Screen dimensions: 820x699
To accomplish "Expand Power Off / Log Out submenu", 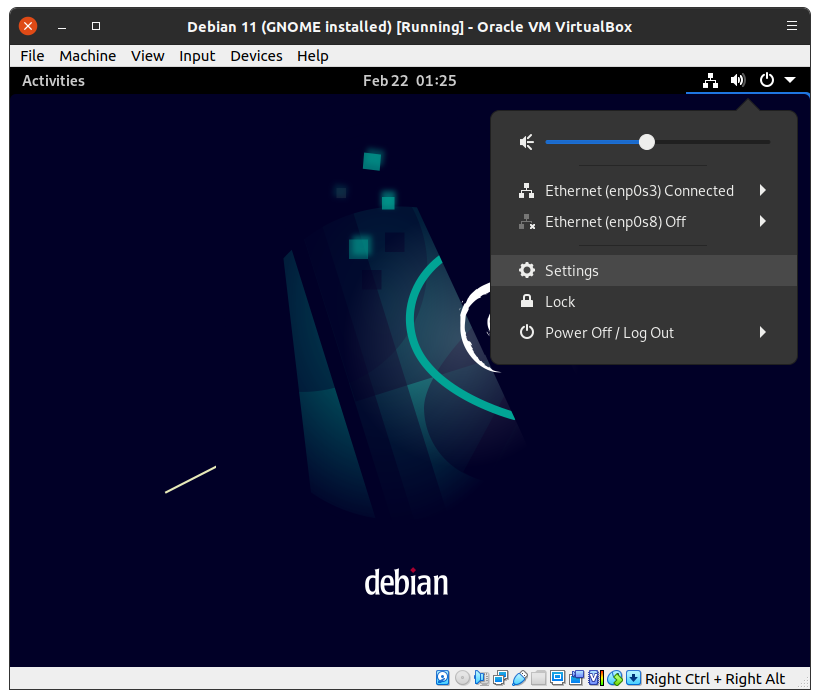I will [763, 333].
